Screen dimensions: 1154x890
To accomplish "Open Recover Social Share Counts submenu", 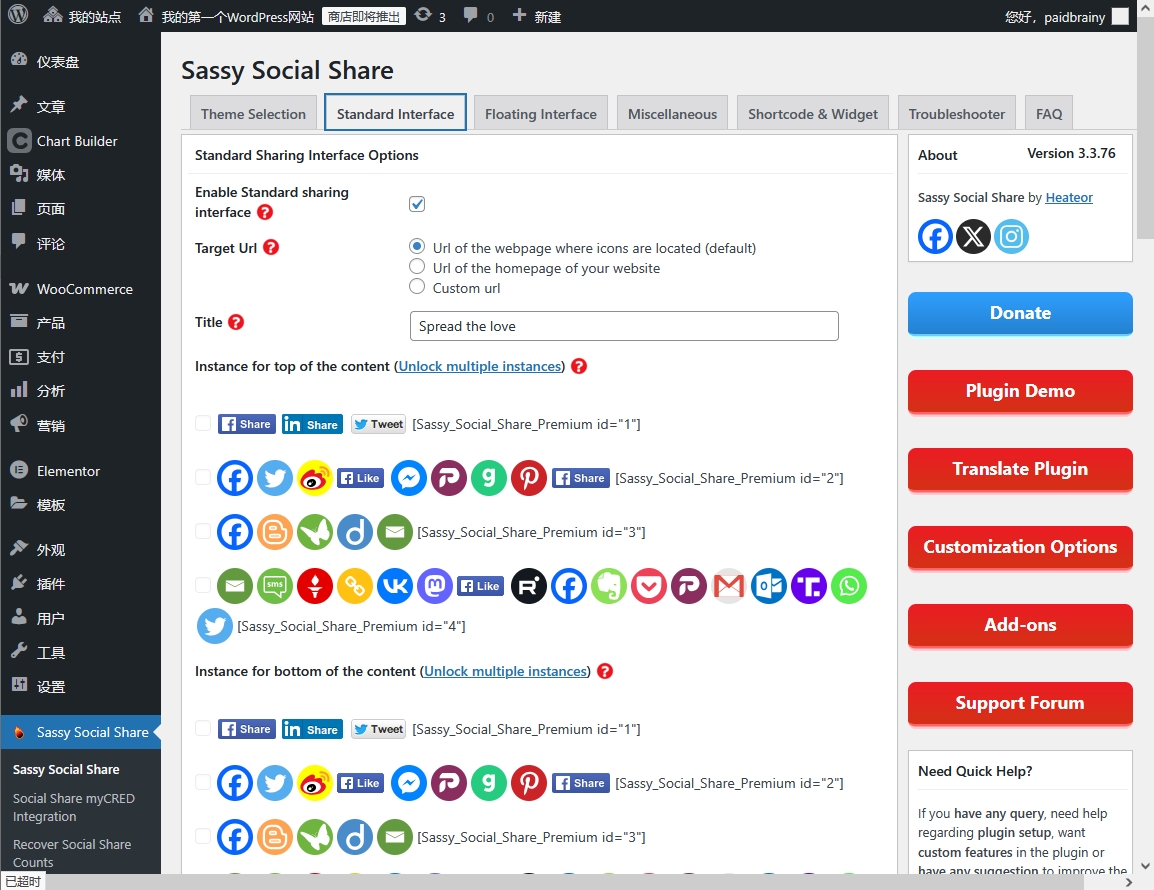I will pos(72,852).
